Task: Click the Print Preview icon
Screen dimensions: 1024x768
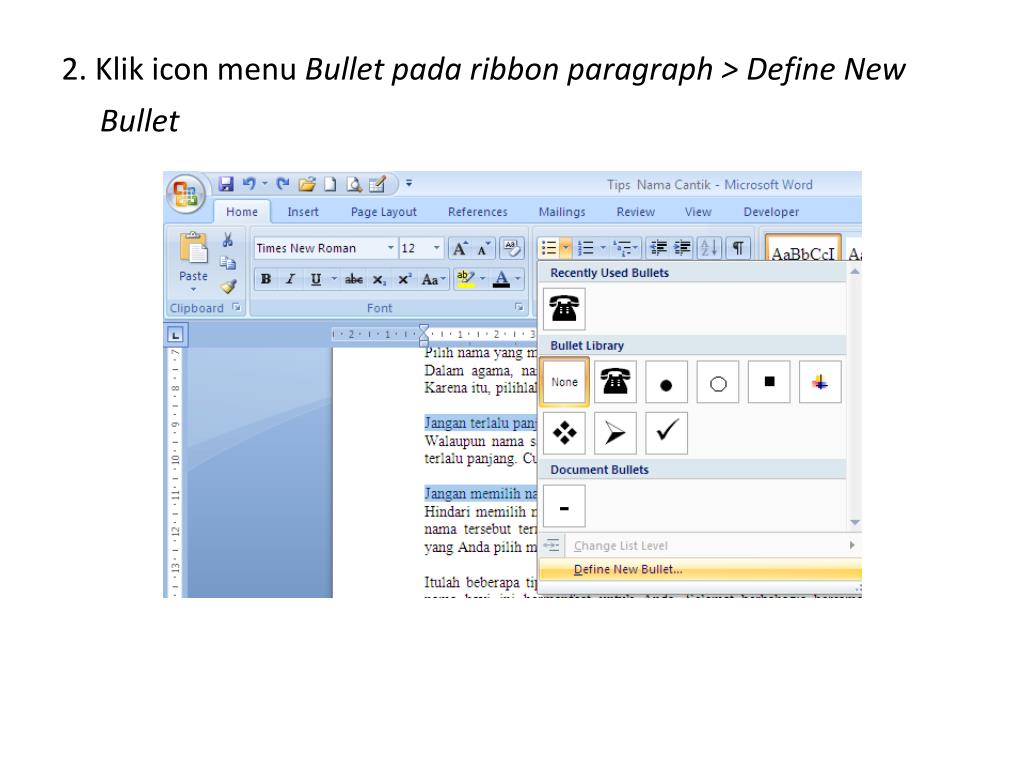Action: pyautogui.click(x=353, y=184)
